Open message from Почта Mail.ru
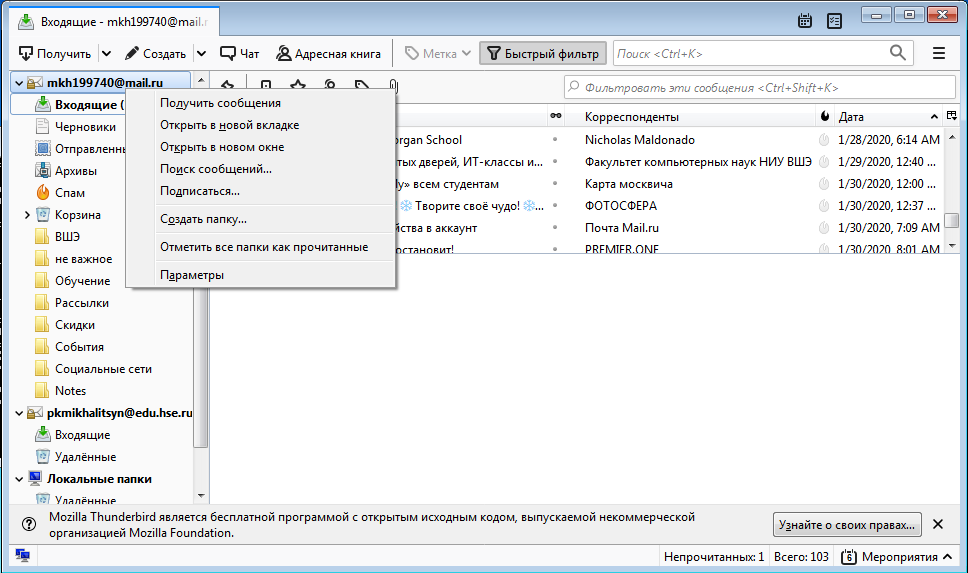968x573 pixels. click(622, 228)
